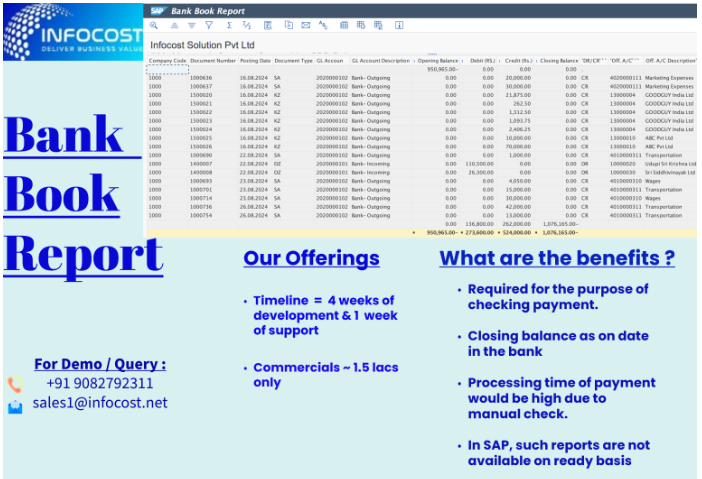Click the Change Layout grid icon
This screenshot has width=702, height=479.
344,25
